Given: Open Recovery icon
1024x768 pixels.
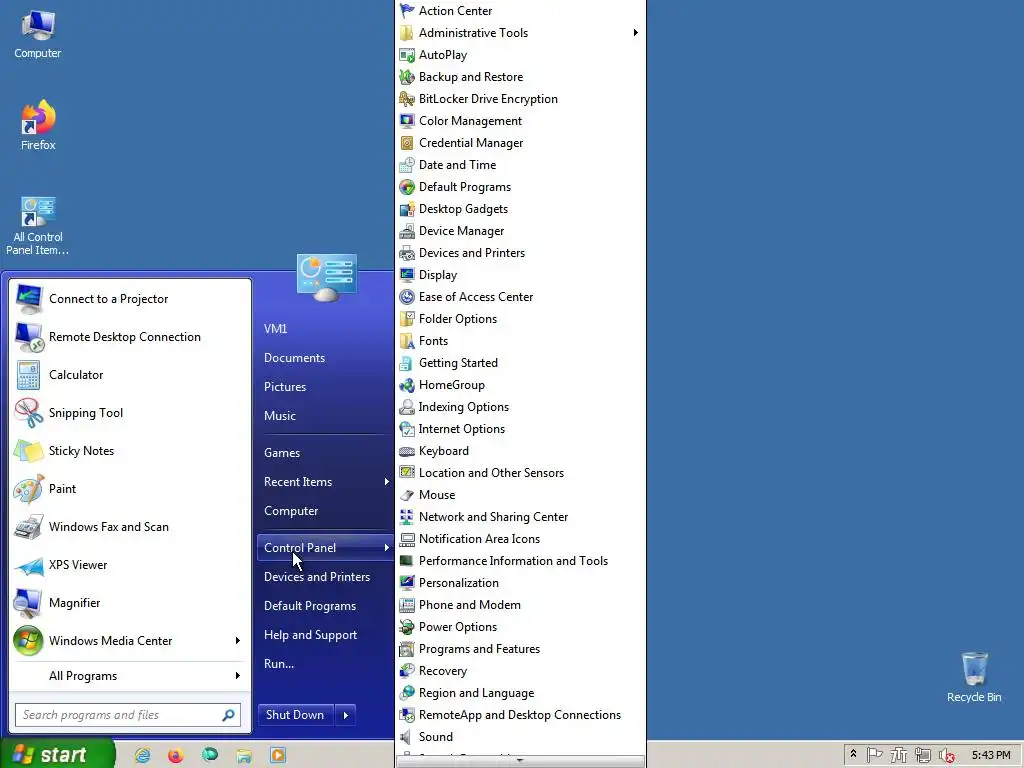Looking at the screenshot, I should click(407, 671).
